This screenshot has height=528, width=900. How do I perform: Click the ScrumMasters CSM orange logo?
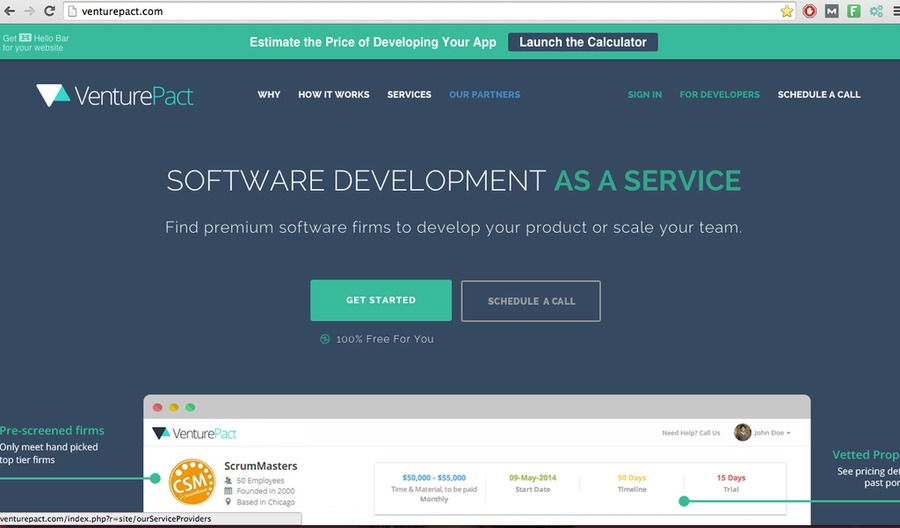[x=192, y=482]
